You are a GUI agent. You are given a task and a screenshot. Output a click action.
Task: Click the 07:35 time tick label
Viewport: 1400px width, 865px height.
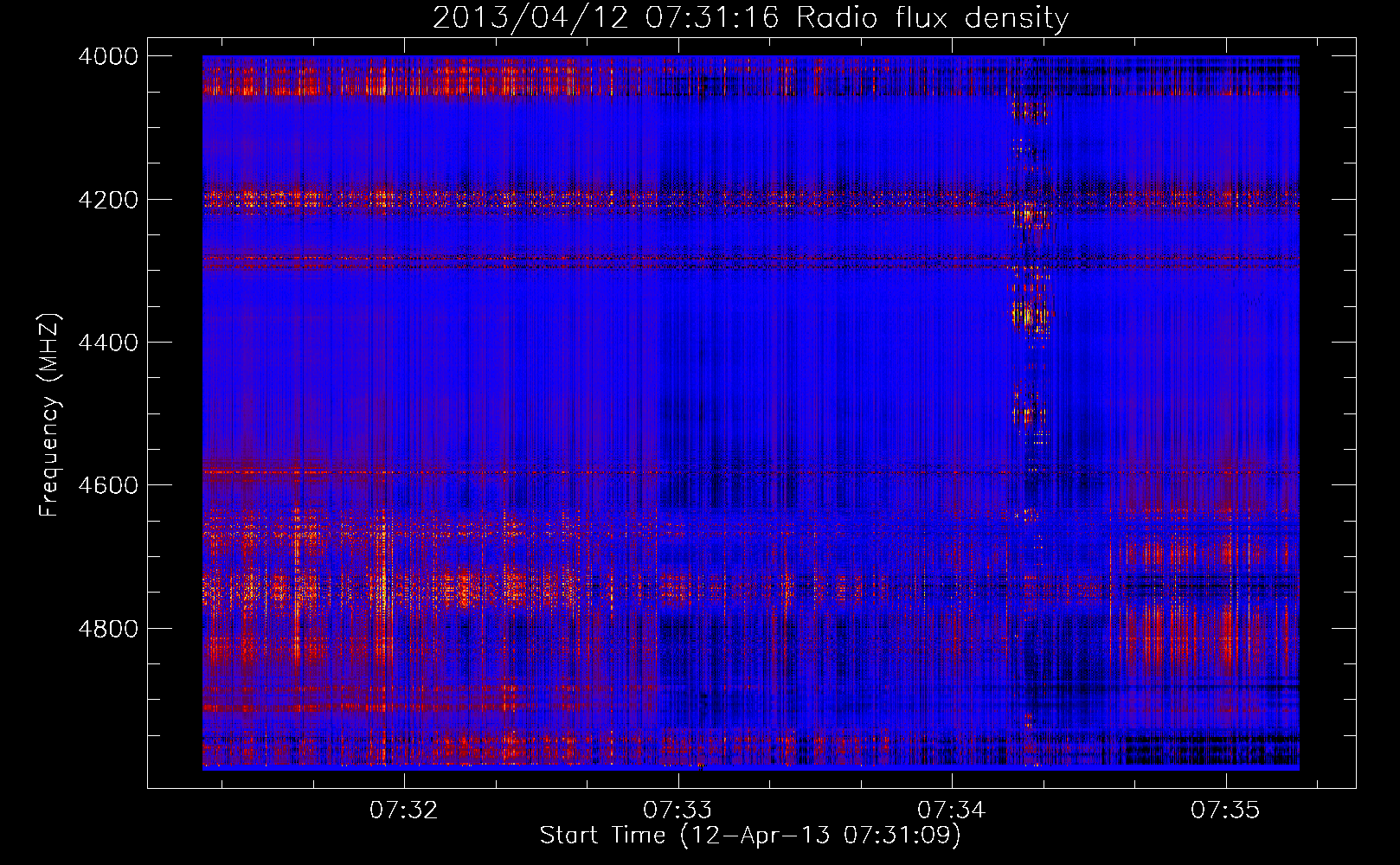point(1225,811)
